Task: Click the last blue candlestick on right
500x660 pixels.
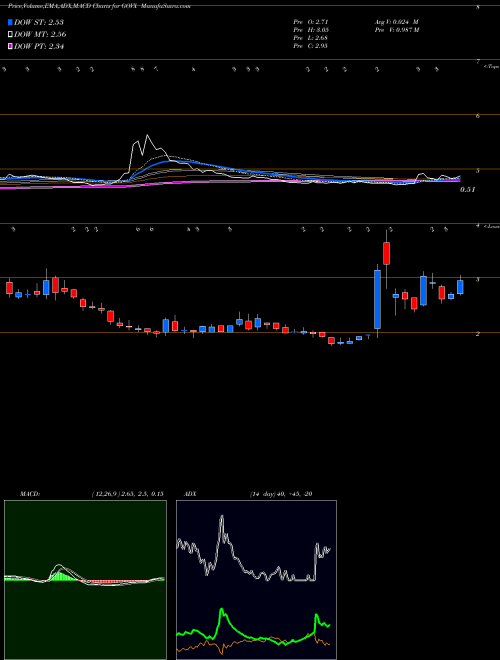Action: pos(460,287)
